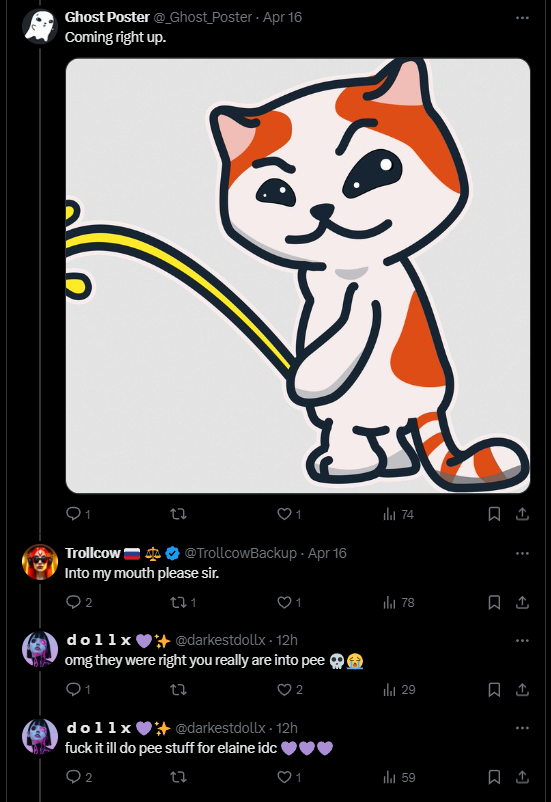Open more options on Ghost Poster's post
Viewport: 551px width, 802px height.
tap(522, 18)
